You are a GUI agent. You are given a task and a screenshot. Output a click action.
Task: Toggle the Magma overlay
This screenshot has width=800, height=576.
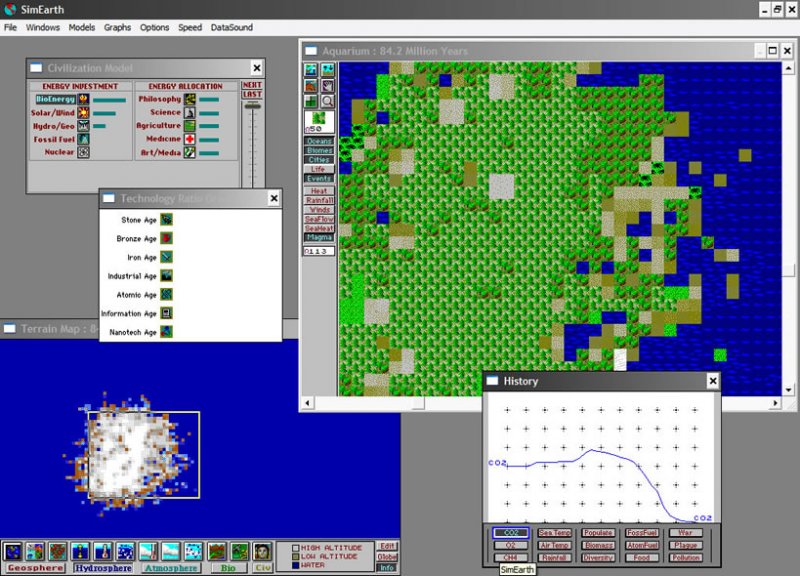[319, 237]
